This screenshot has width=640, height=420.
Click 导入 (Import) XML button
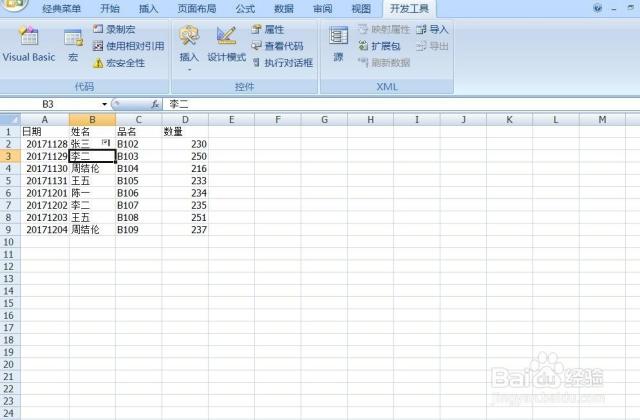[x=432, y=30]
